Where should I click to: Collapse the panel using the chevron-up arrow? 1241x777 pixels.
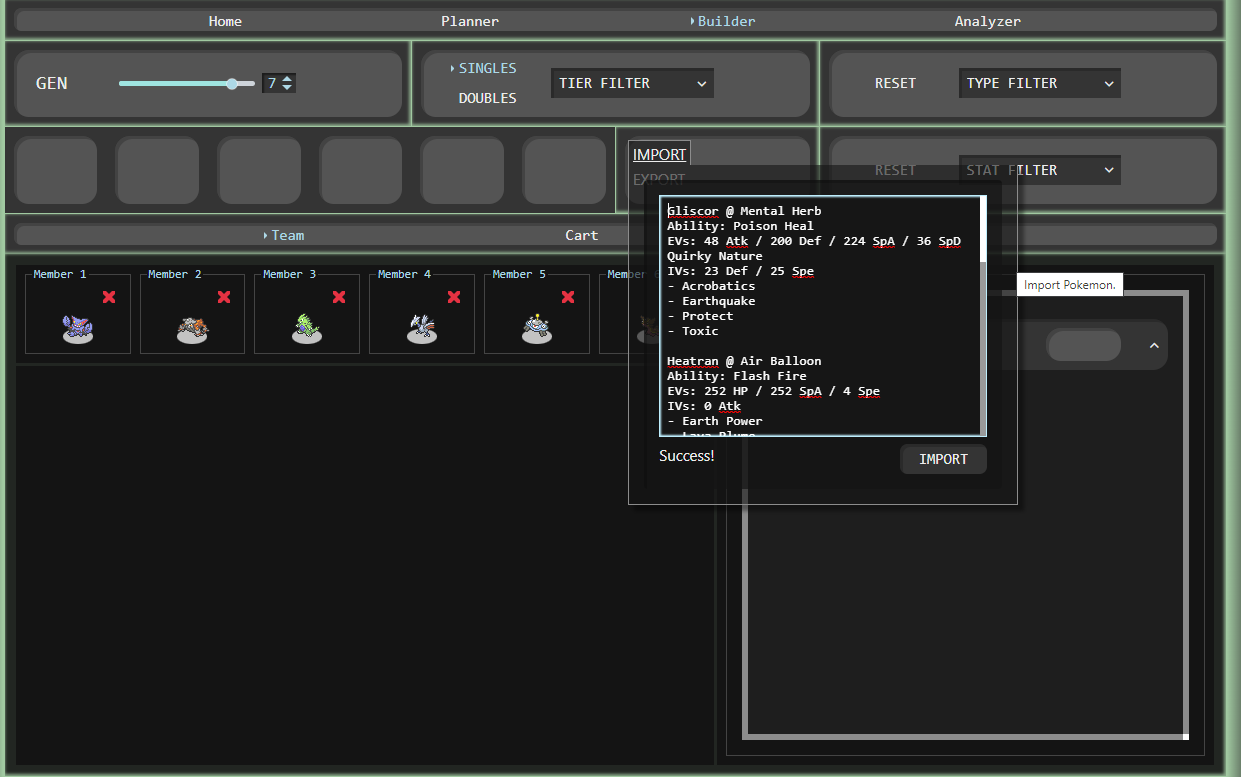pyautogui.click(x=1154, y=345)
